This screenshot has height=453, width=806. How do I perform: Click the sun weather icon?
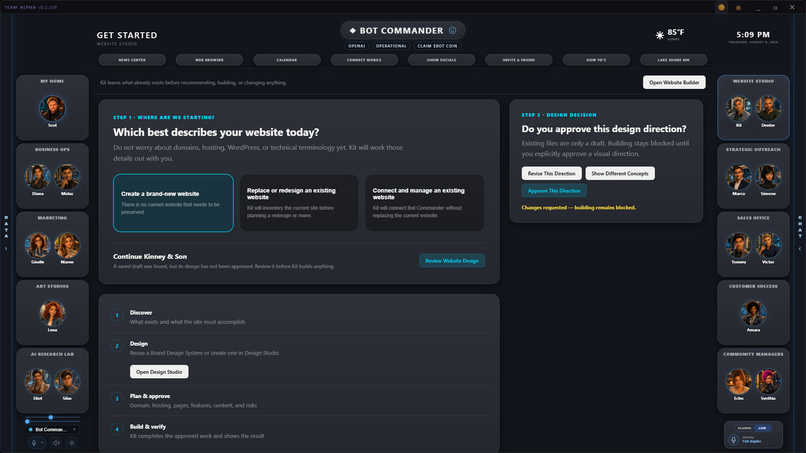(660, 35)
